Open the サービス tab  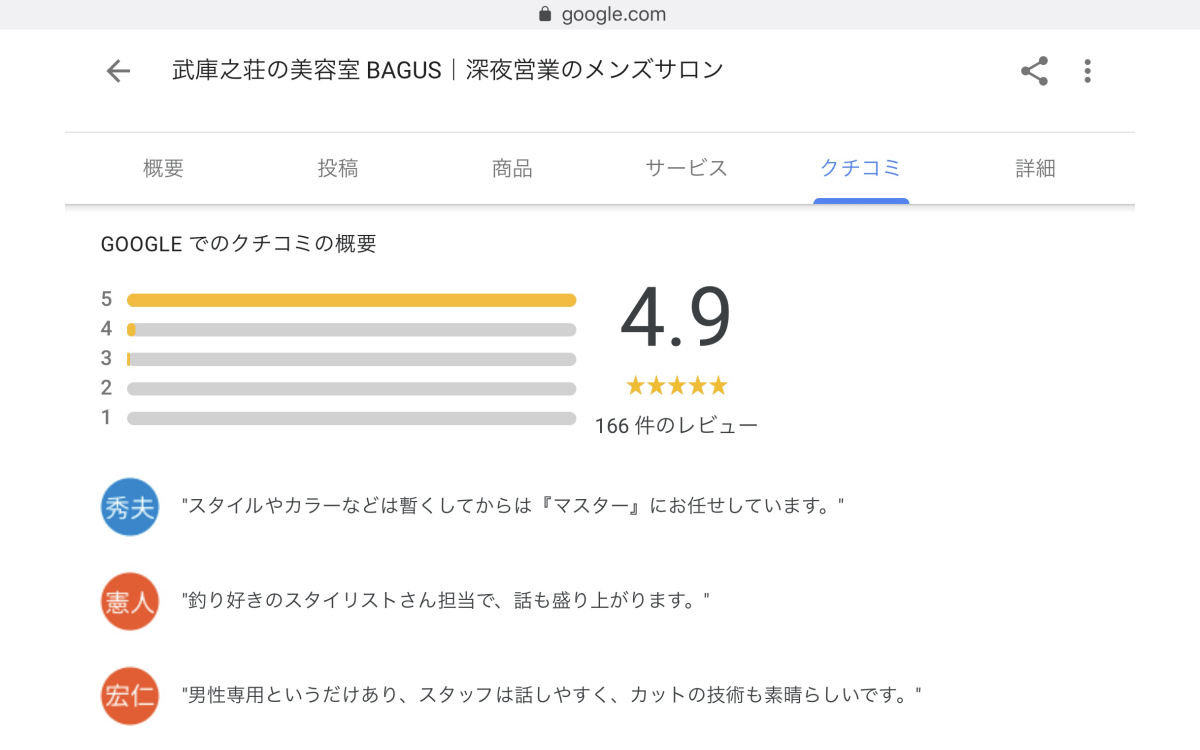tap(687, 169)
